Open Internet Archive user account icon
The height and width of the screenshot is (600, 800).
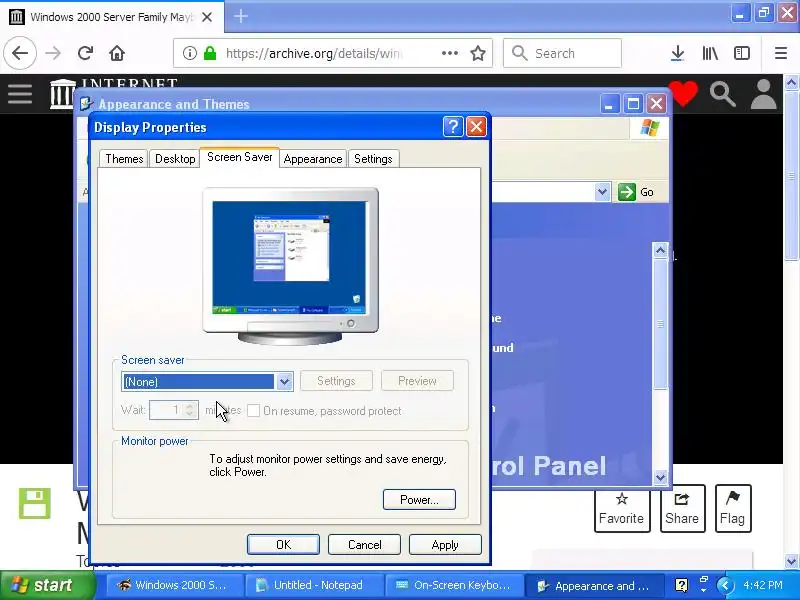tap(763, 94)
